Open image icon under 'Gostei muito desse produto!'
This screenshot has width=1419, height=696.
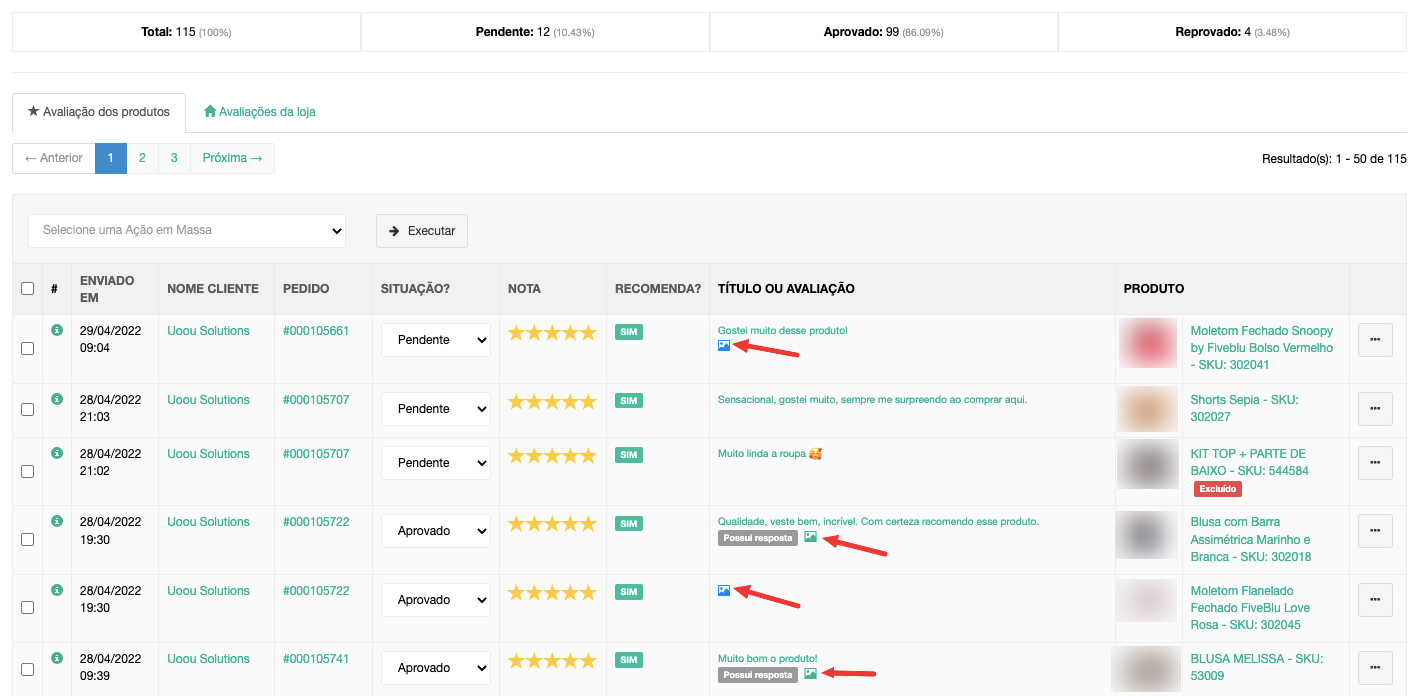[x=724, y=346]
